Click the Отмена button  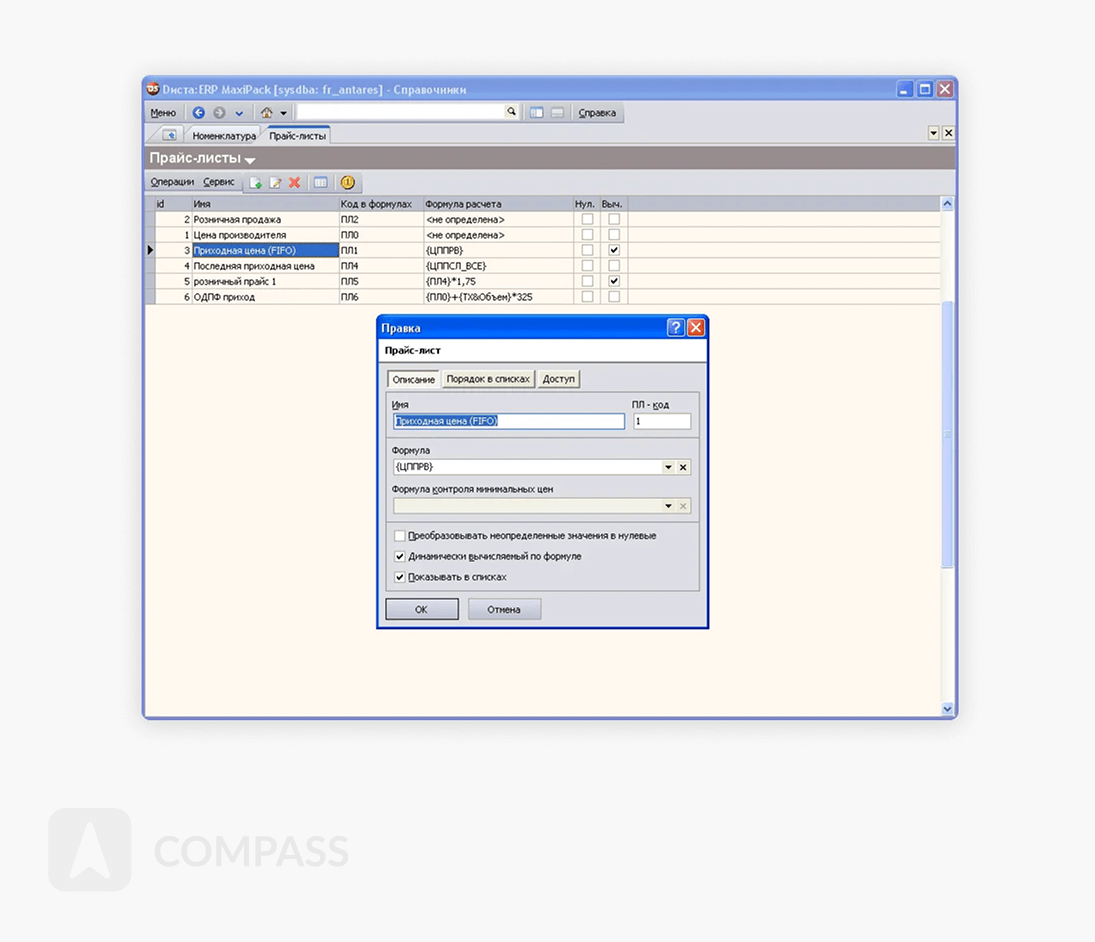(x=504, y=609)
